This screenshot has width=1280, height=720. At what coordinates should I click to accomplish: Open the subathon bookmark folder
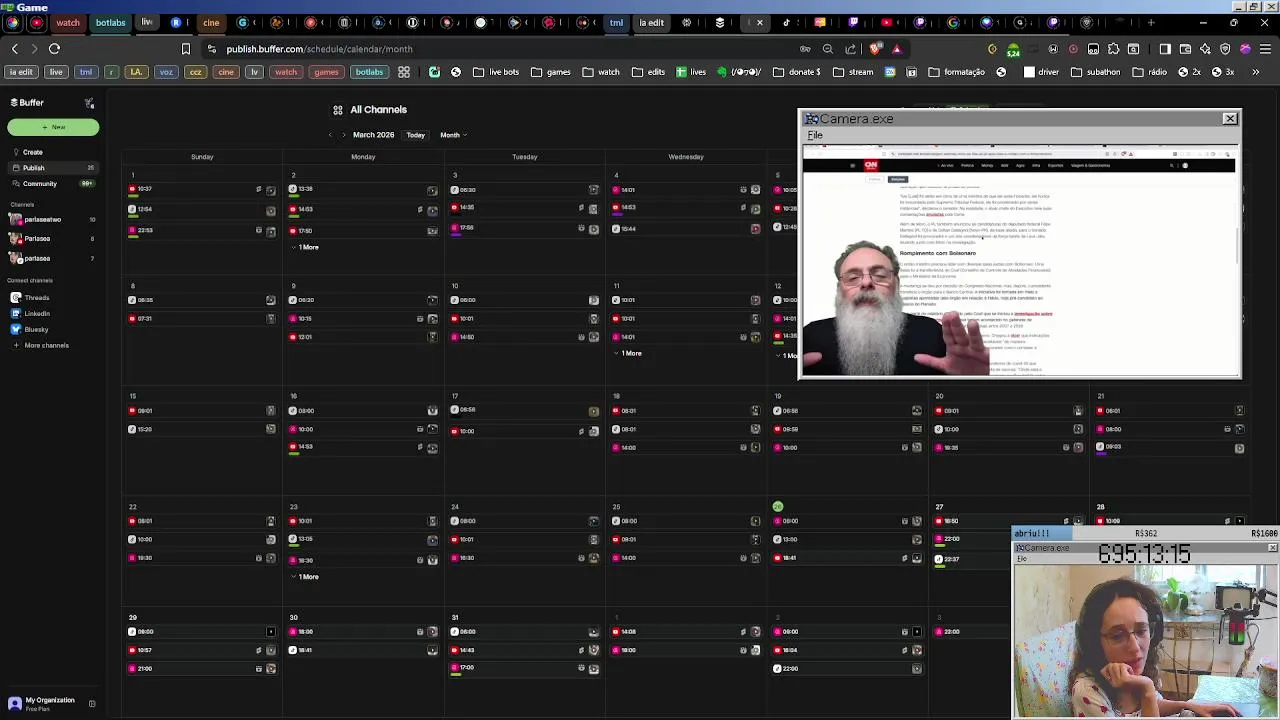click(1095, 72)
